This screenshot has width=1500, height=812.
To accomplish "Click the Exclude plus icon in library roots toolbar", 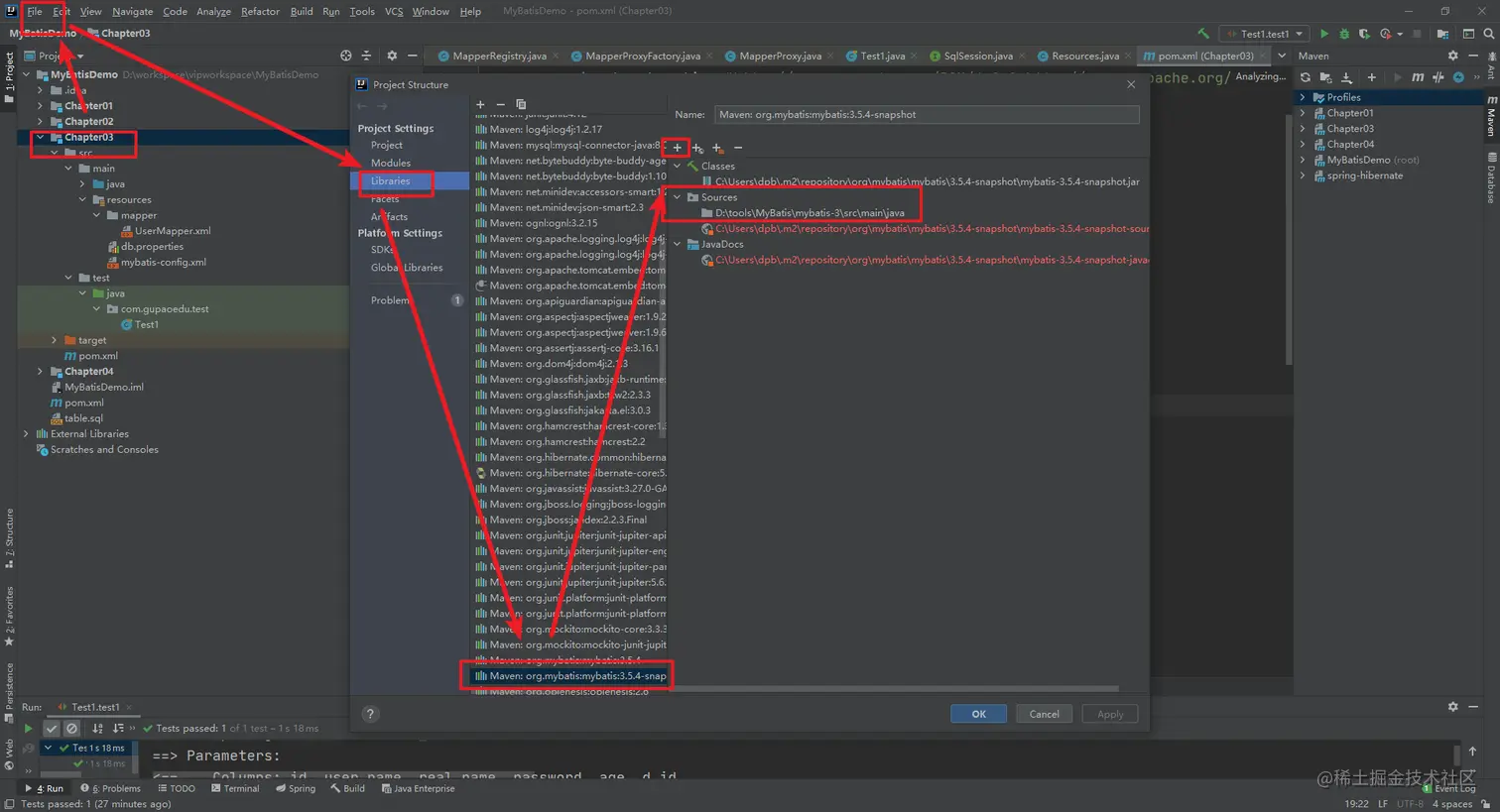I will tap(717, 148).
